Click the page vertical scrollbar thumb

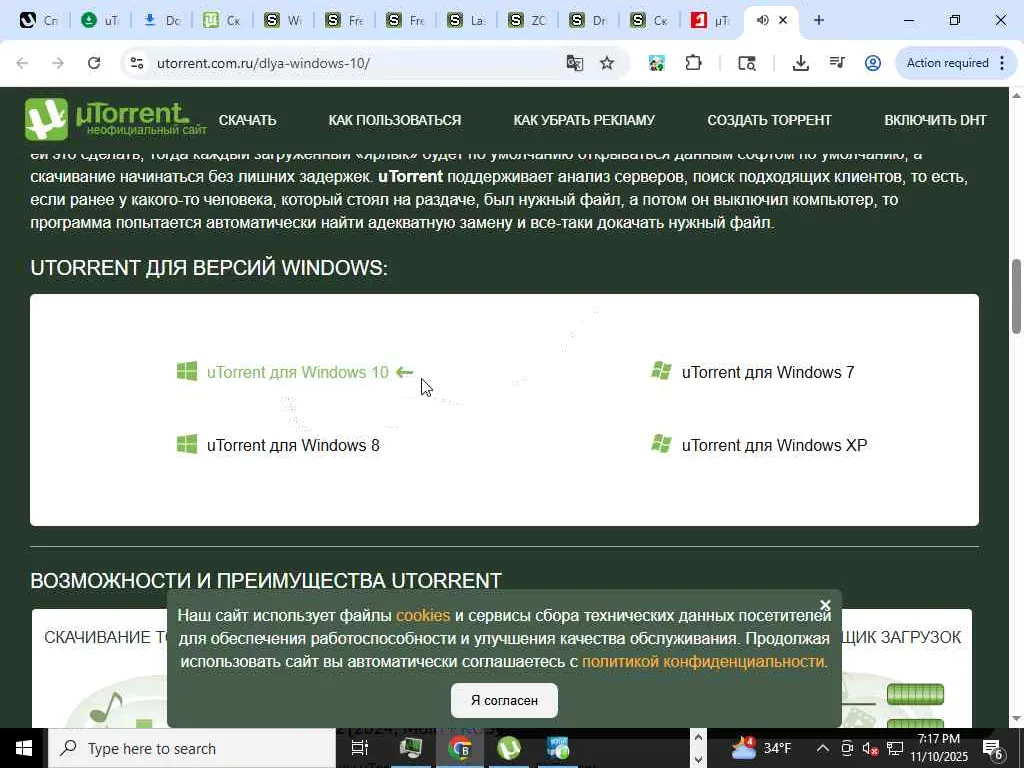click(1017, 296)
